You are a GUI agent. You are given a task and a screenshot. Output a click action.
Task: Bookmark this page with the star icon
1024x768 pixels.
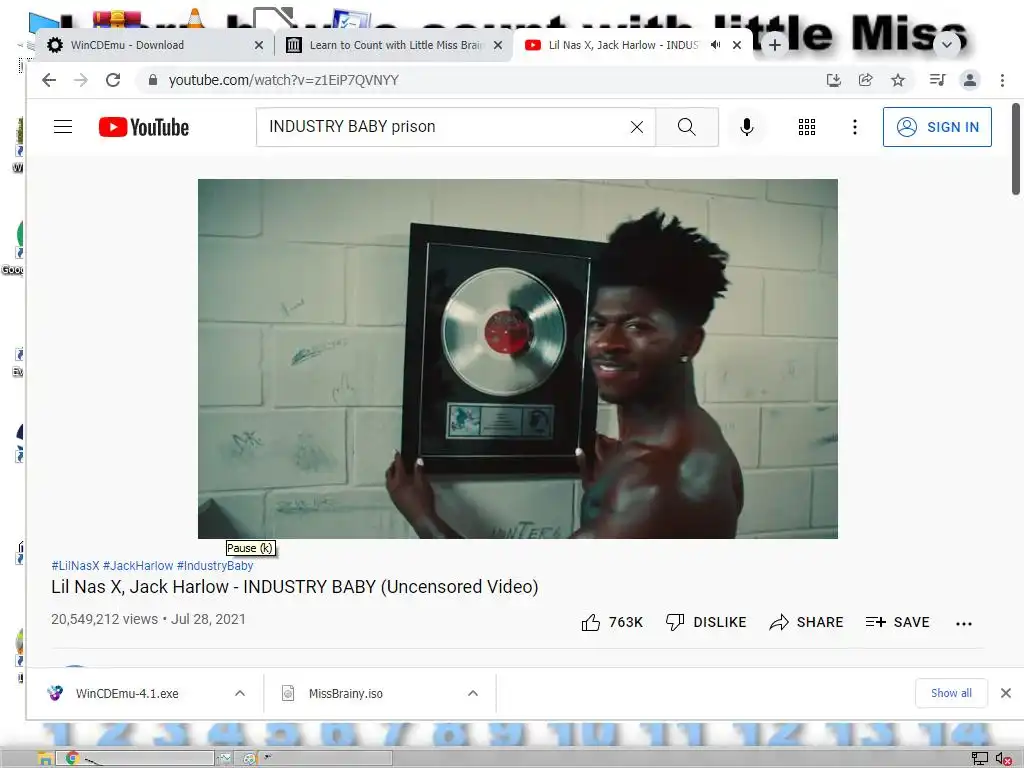(898, 80)
